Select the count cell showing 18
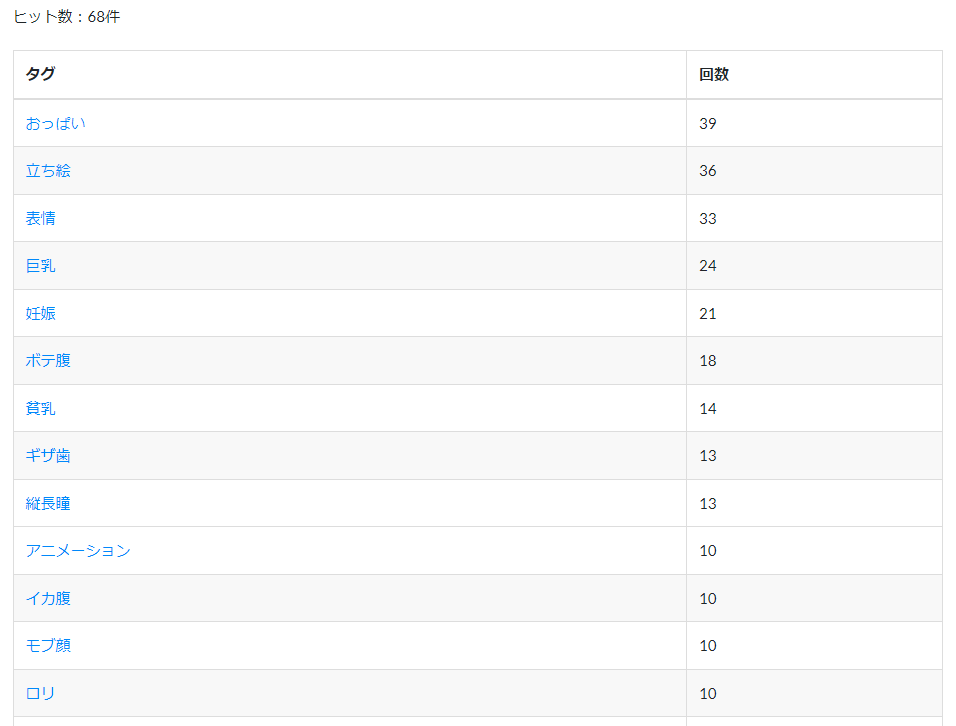956x726 pixels. [x=815, y=361]
